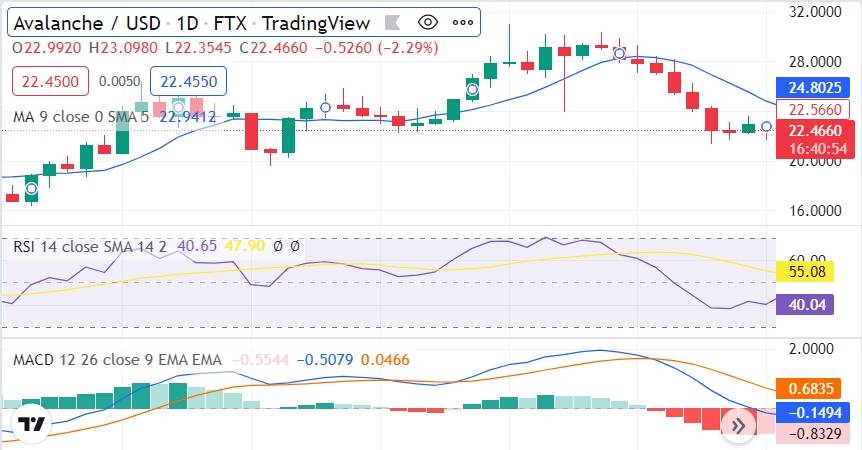Click the 22.5660 outlined price label
862x450 pixels.
(x=815, y=109)
